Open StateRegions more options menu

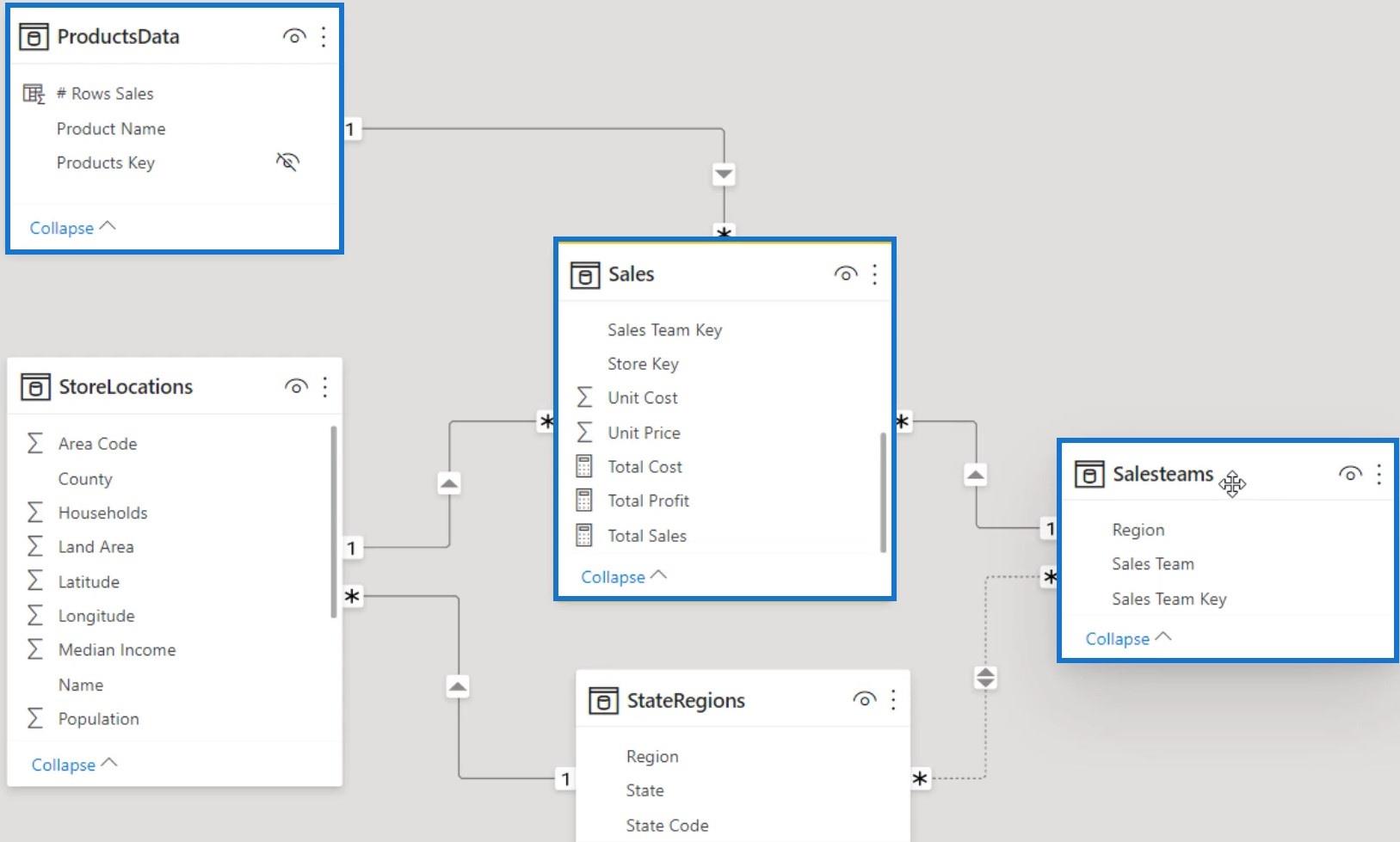[x=893, y=700]
